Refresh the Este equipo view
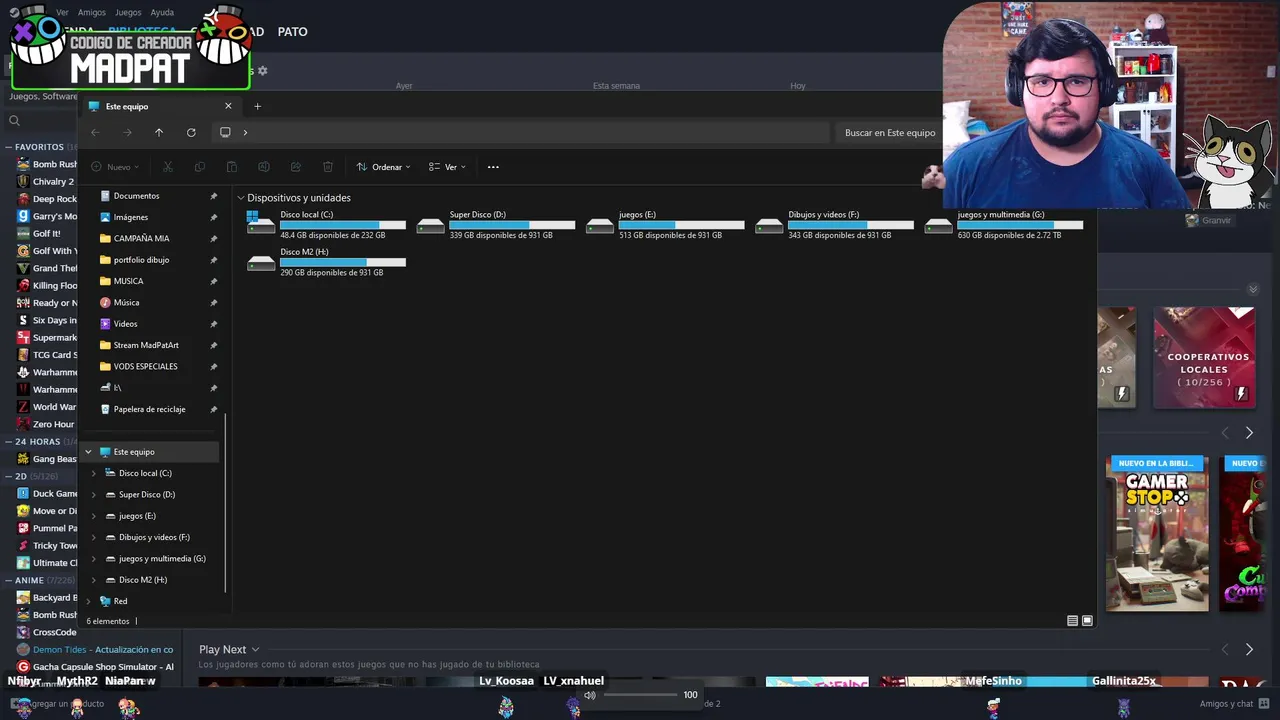 191,132
